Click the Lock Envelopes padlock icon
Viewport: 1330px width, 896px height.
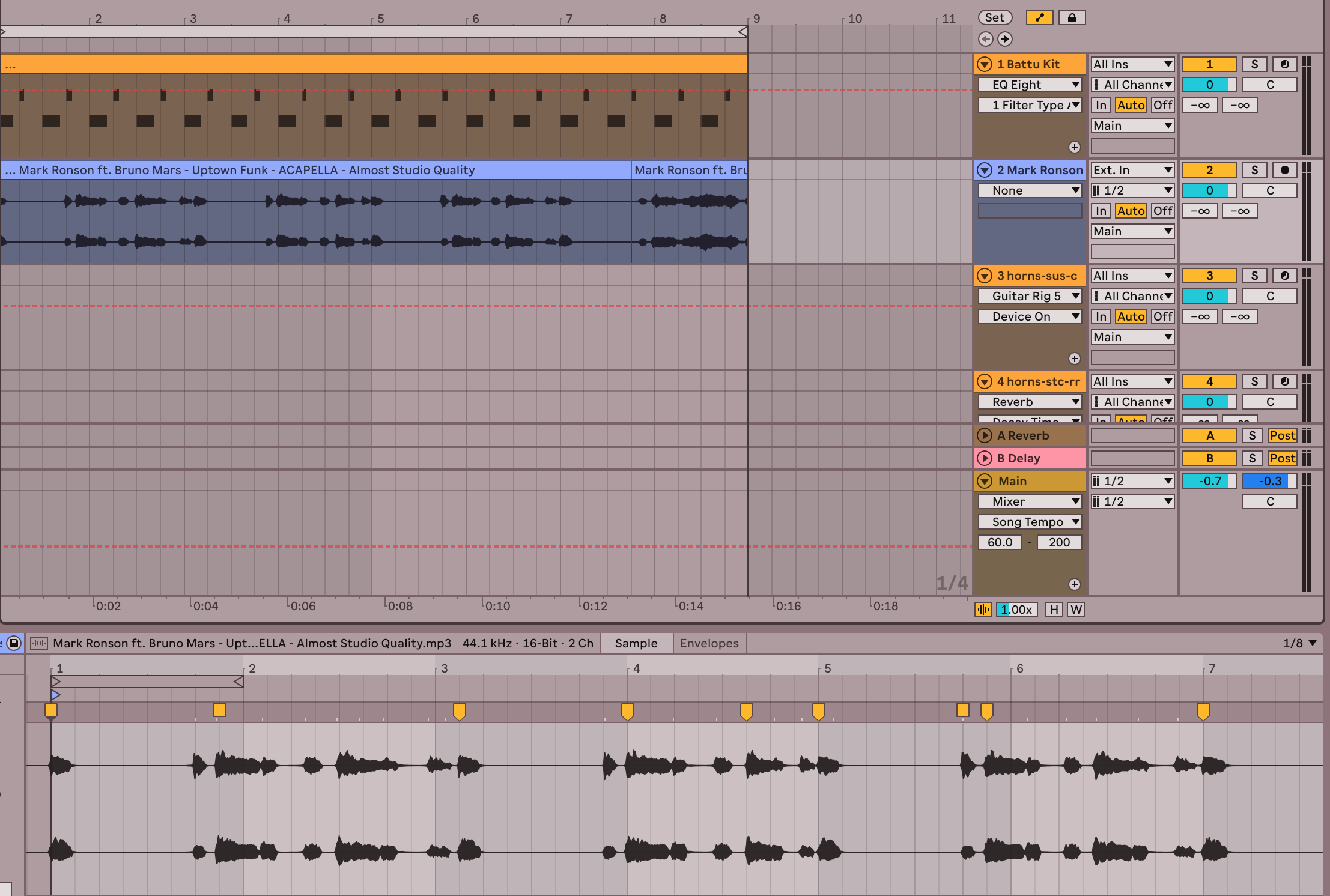pos(1072,17)
